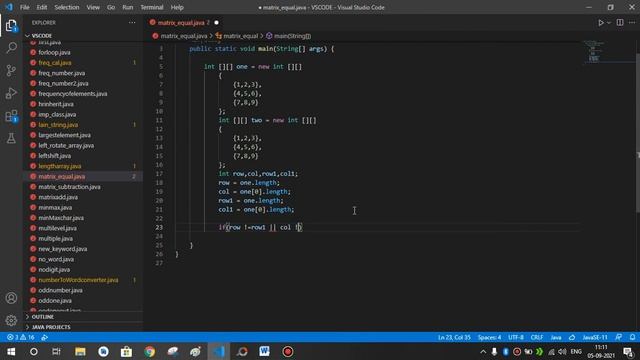
Task: Close the unsaved matrix_equal.java tab dot
Action: [x=216, y=23]
